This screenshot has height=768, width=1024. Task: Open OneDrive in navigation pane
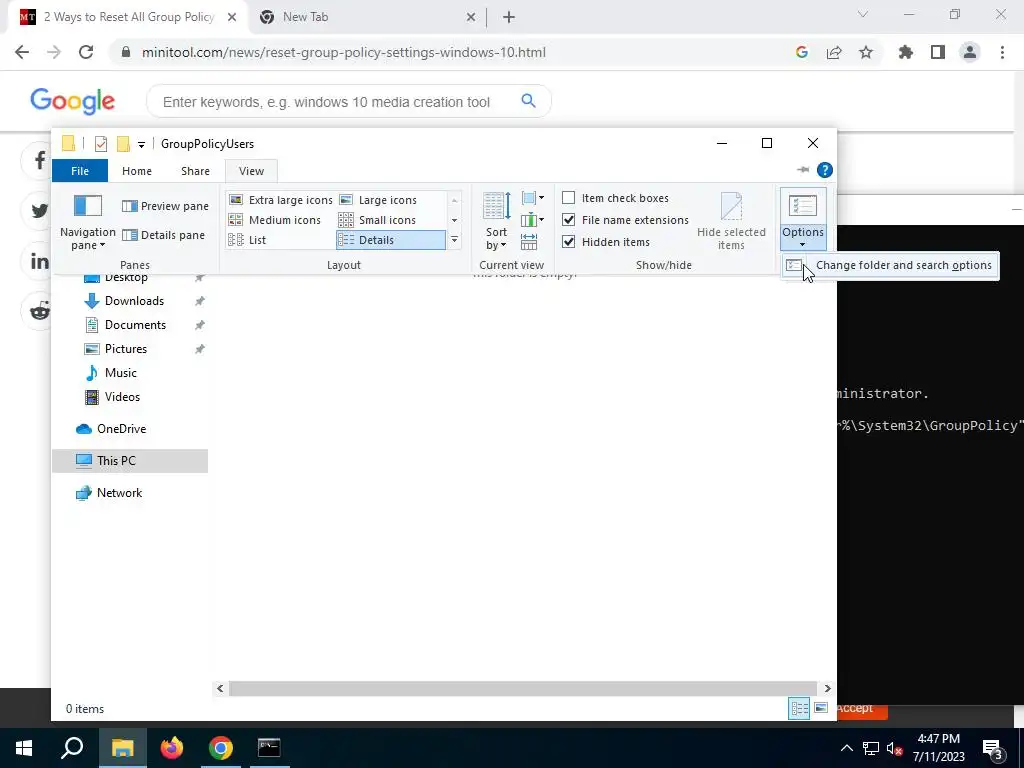coord(121,429)
